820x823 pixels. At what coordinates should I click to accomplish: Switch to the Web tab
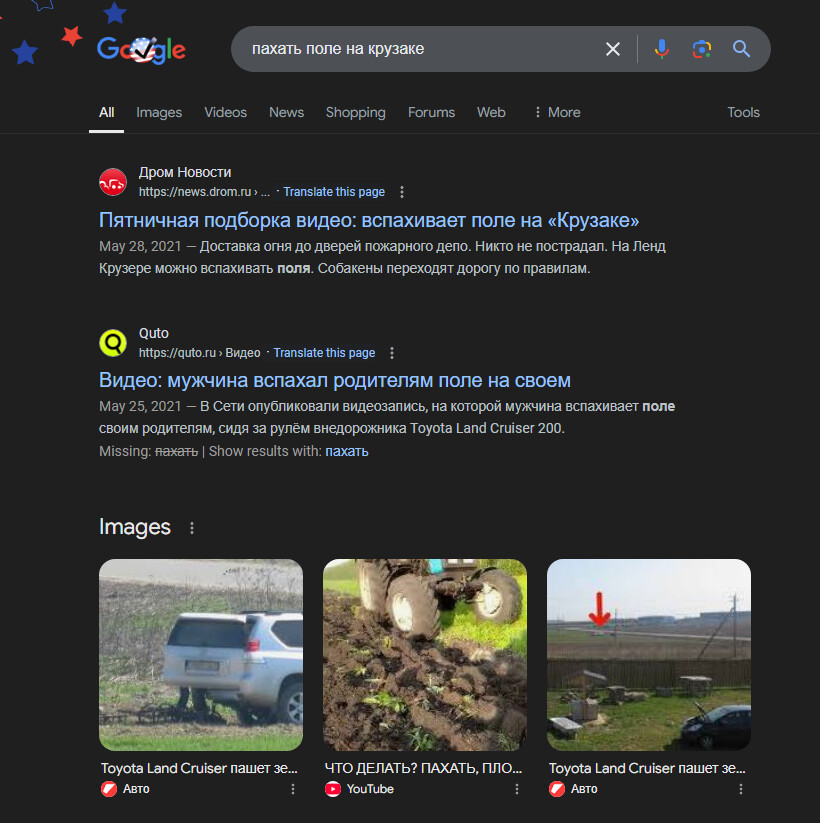[x=491, y=112]
